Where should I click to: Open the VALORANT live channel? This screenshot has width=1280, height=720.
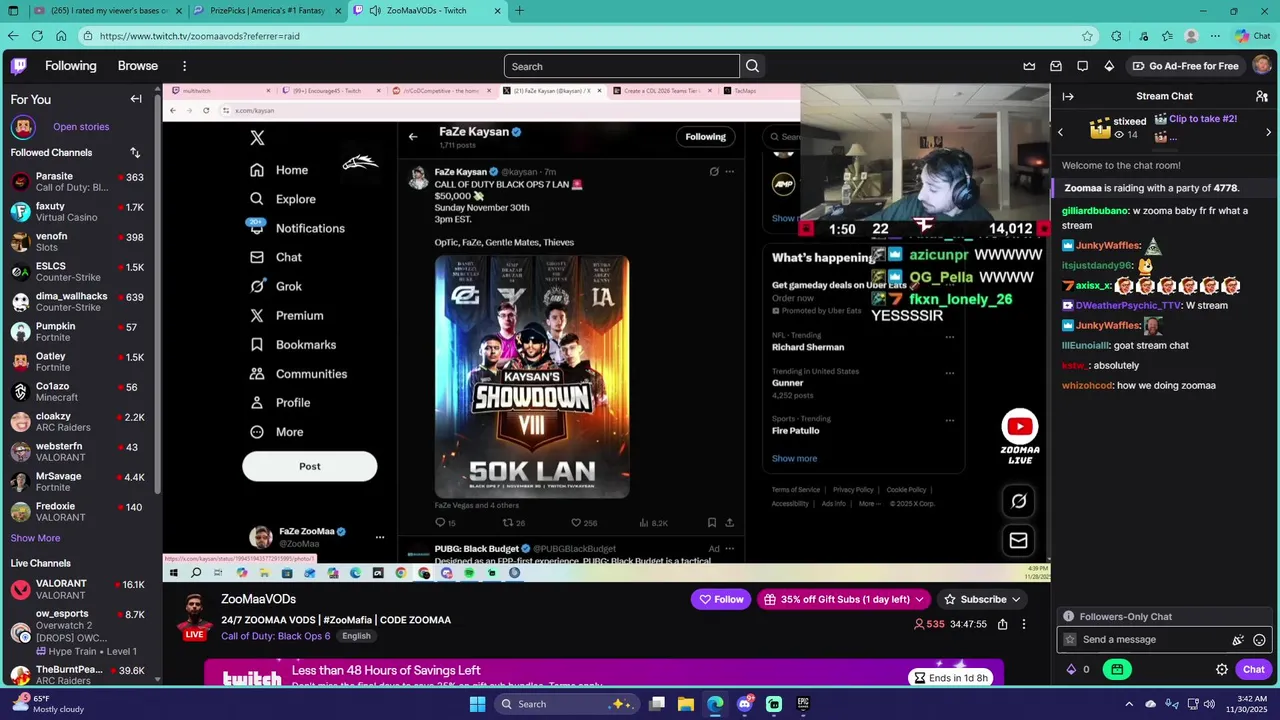pyautogui.click(x=79, y=589)
